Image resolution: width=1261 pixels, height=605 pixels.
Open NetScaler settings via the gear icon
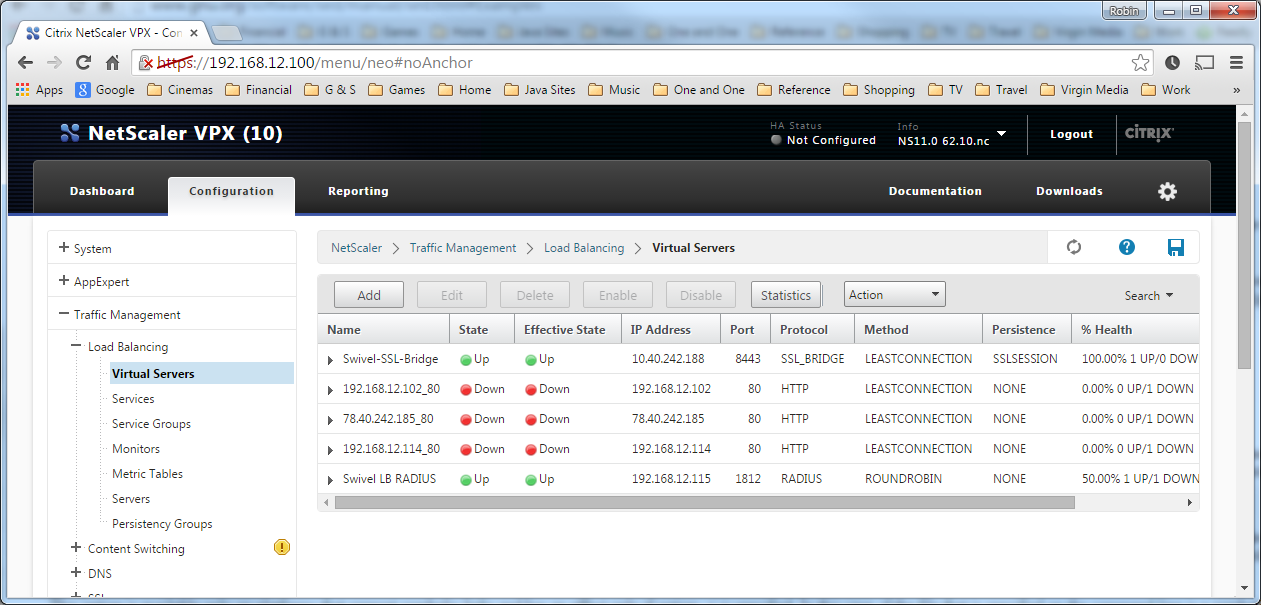[x=1167, y=191]
